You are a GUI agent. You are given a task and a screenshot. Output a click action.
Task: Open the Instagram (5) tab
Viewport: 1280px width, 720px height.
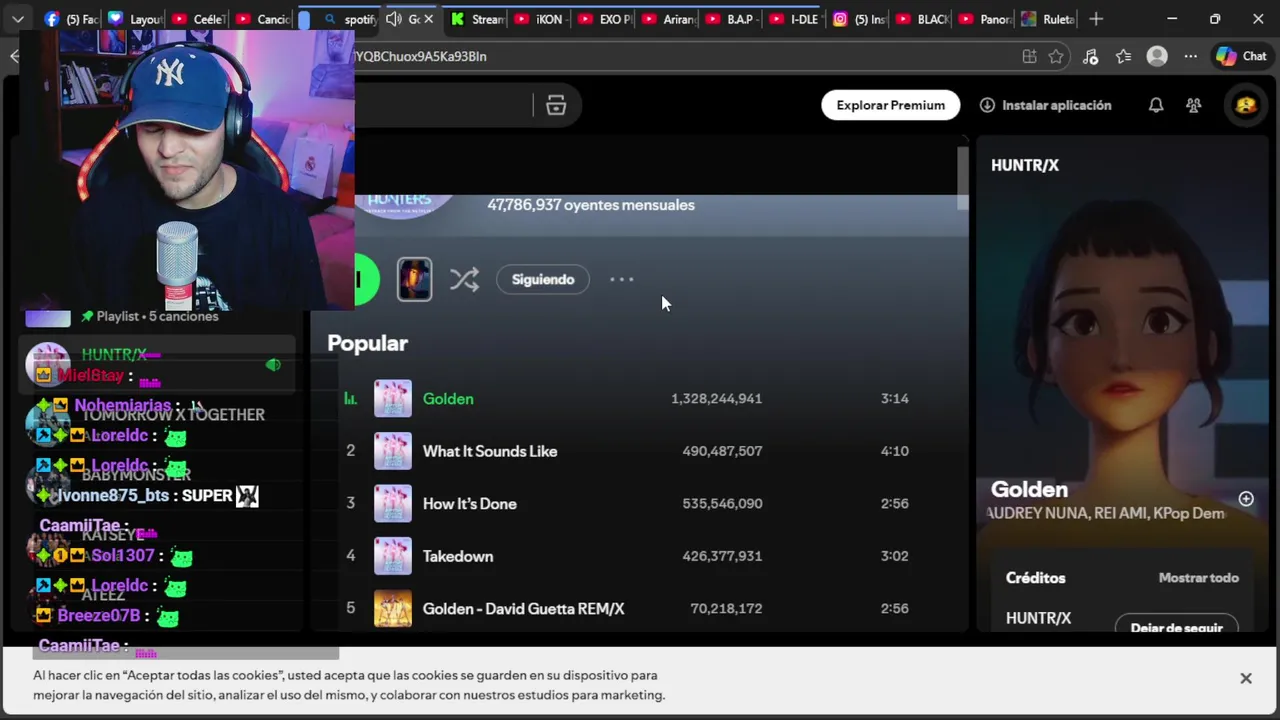tap(859, 19)
